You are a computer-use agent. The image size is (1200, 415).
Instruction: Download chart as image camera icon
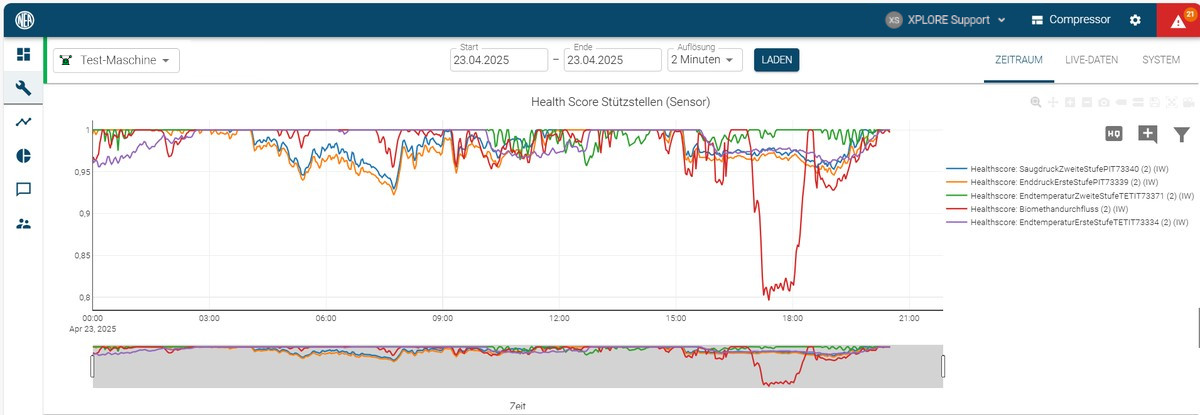click(x=1104, y=102)
